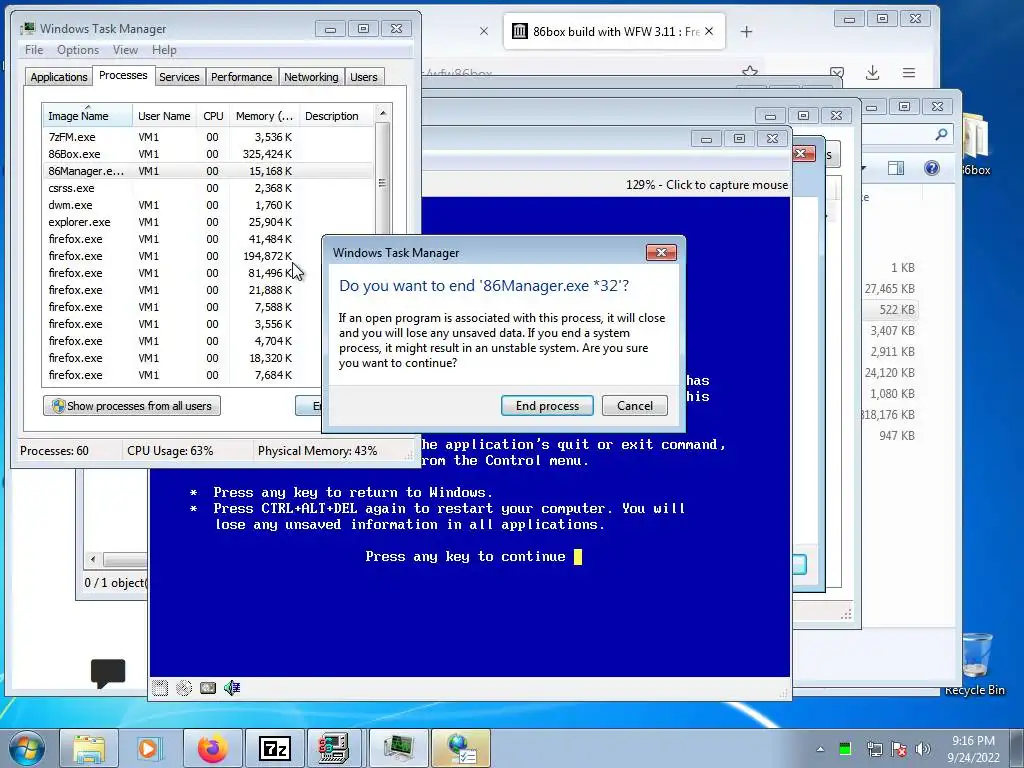Click the 86Box network status icon
This screenshot has width=1024, height=768.
(208, 688)
